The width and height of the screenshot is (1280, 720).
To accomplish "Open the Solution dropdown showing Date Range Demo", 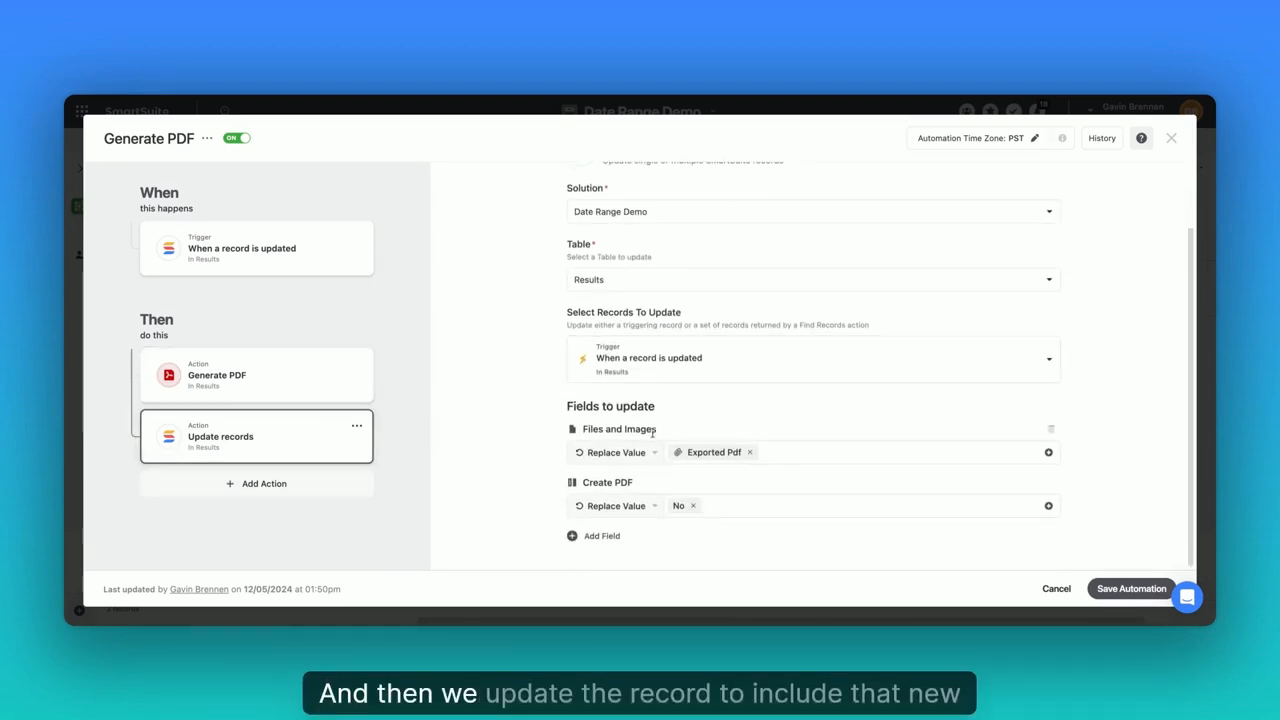I will (x=813, y=212).
